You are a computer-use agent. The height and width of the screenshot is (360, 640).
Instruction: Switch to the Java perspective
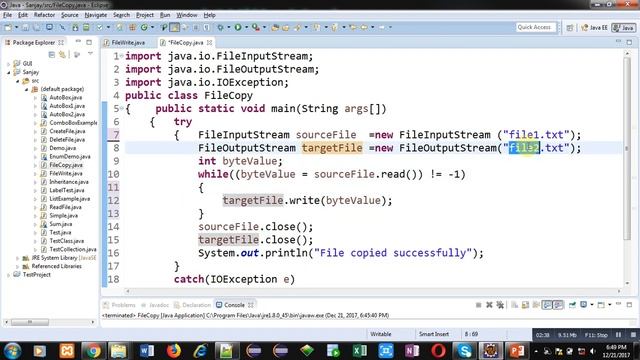(x=624, y=28)
